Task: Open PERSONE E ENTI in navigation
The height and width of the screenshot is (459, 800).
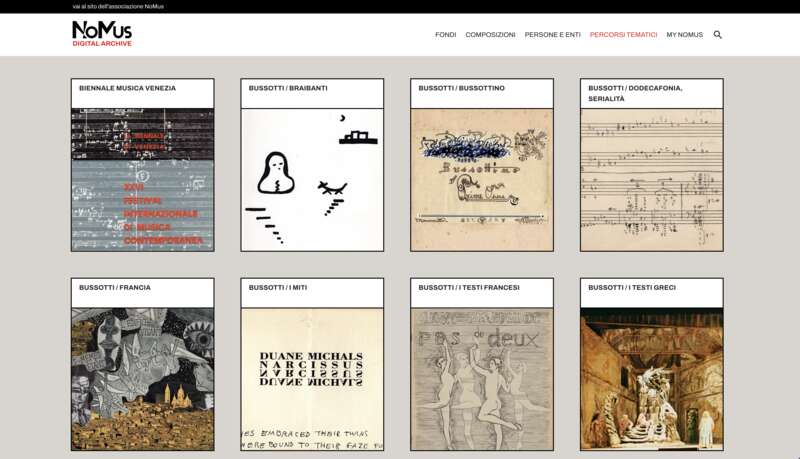Action: click(553, 35)
